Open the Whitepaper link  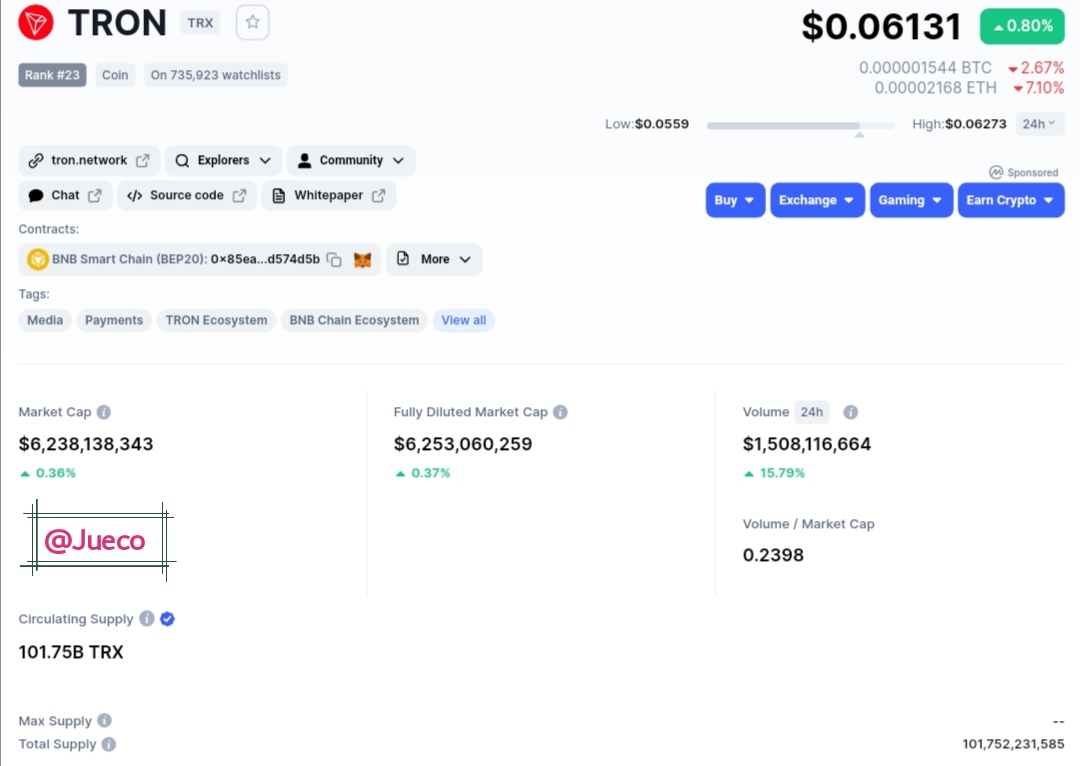[329, 196]
